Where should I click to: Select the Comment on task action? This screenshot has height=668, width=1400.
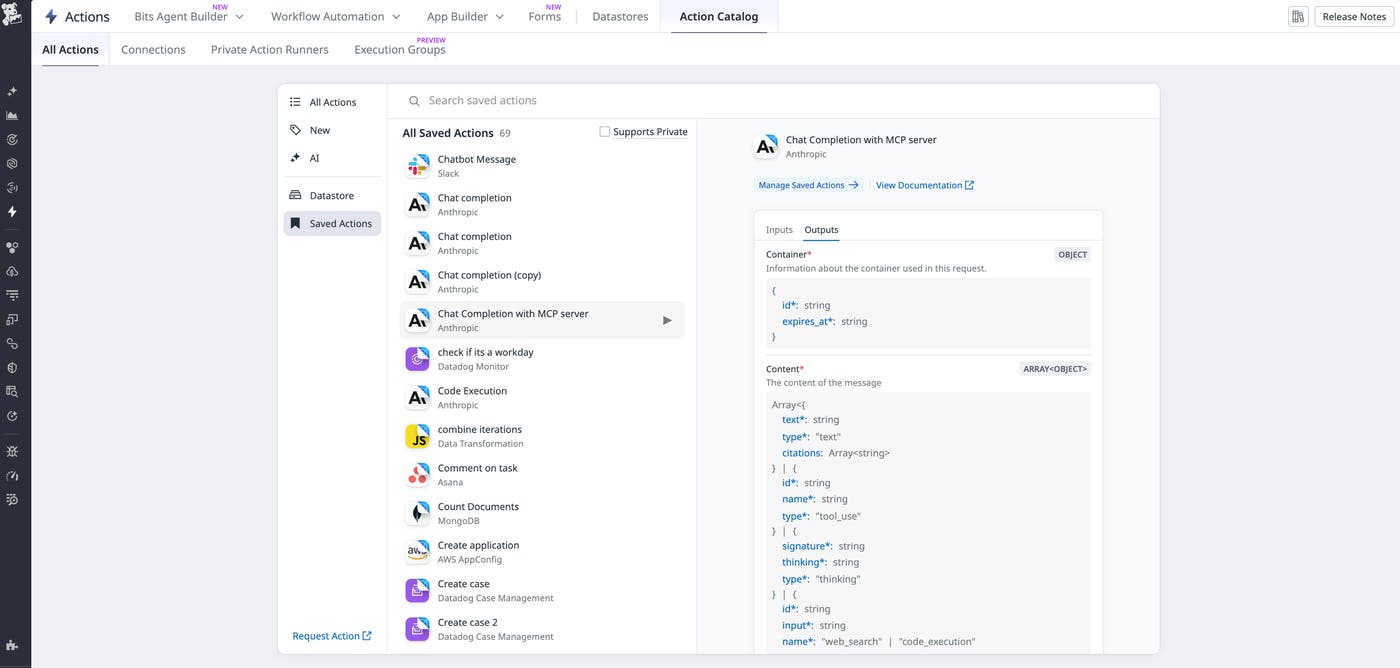click(x=542, y=475)
